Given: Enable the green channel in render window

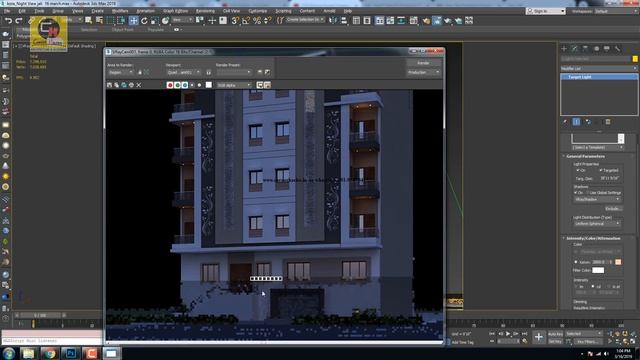Looking at the screenshot, I should click(177, 85).
